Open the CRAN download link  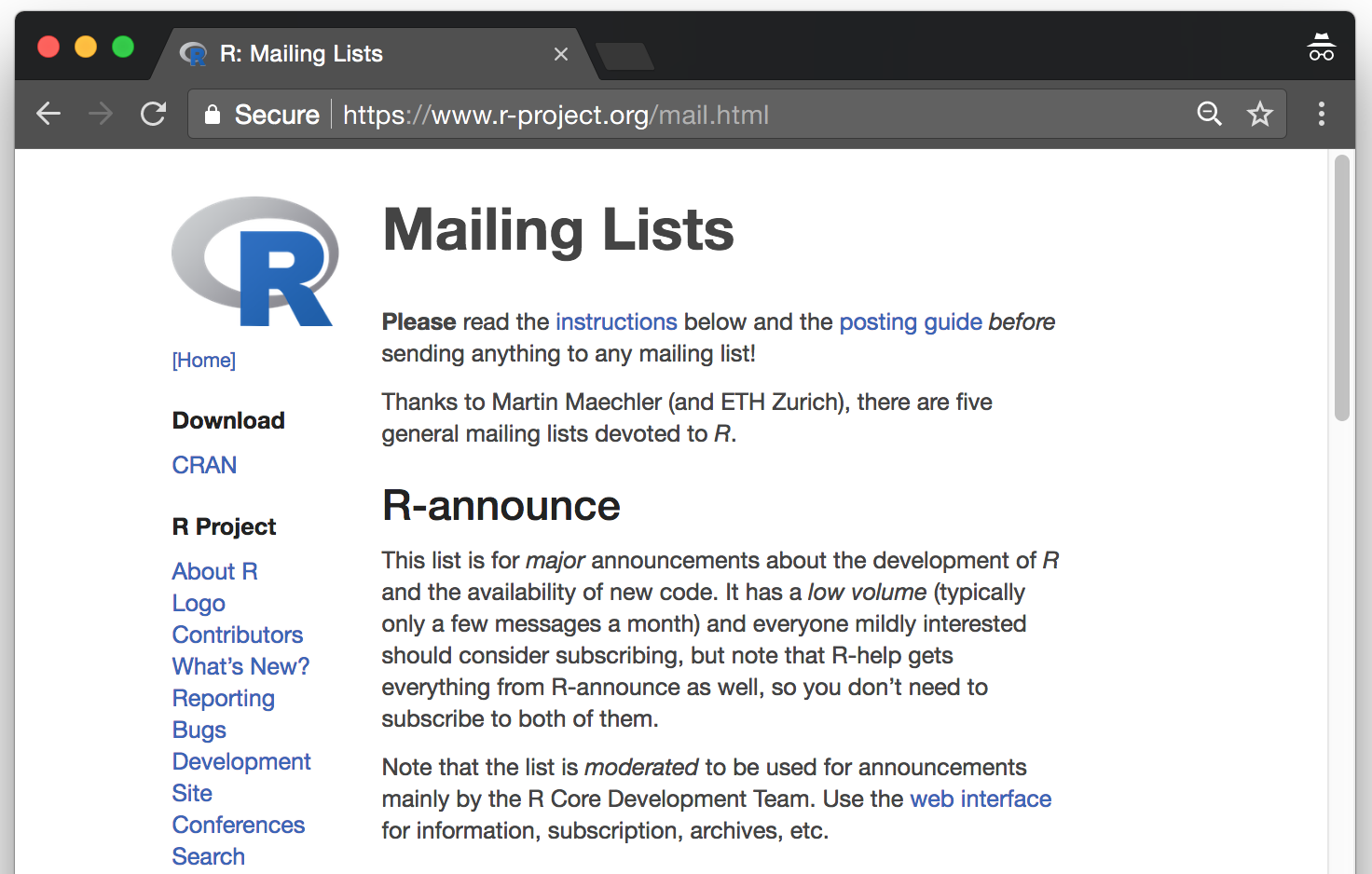204,465
